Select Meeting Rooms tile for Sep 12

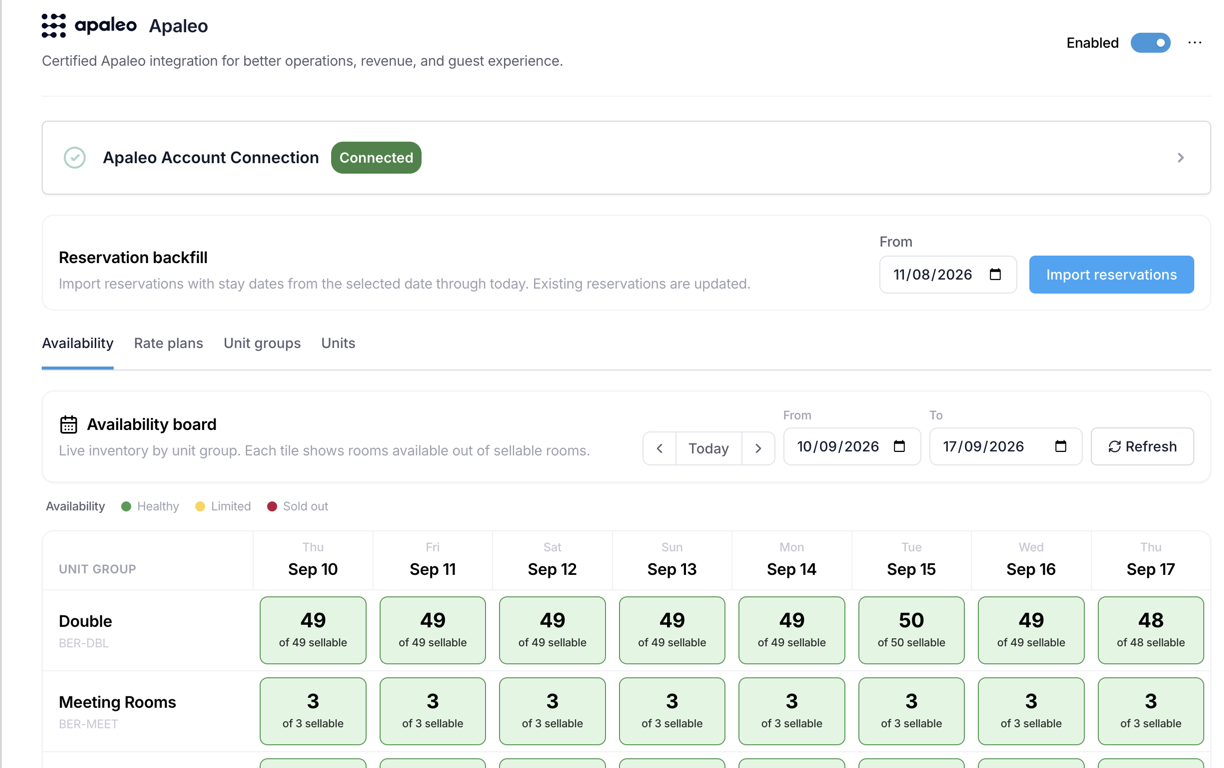point(552,711)
